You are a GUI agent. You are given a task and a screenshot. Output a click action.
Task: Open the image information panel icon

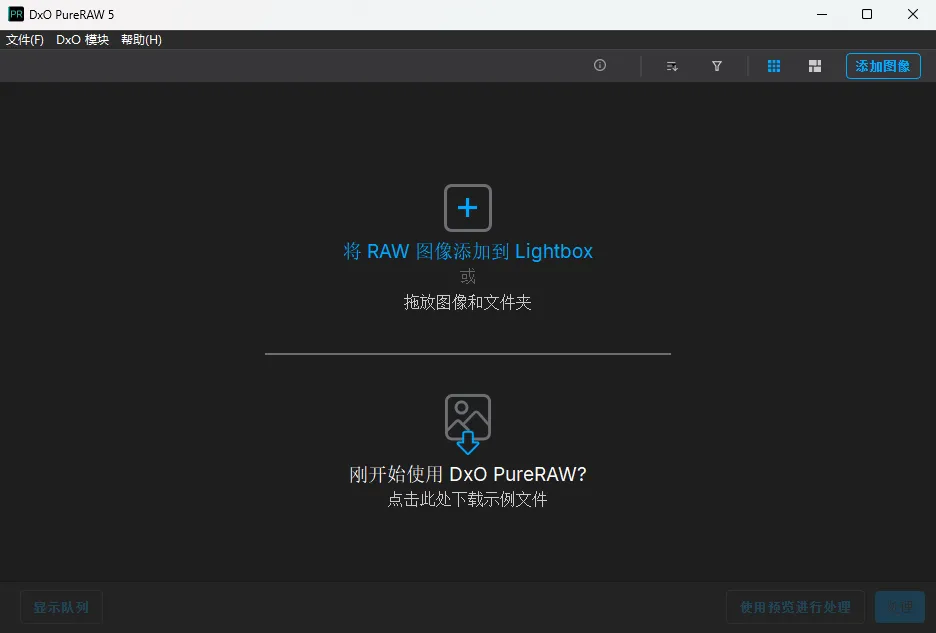pos(600,66)
